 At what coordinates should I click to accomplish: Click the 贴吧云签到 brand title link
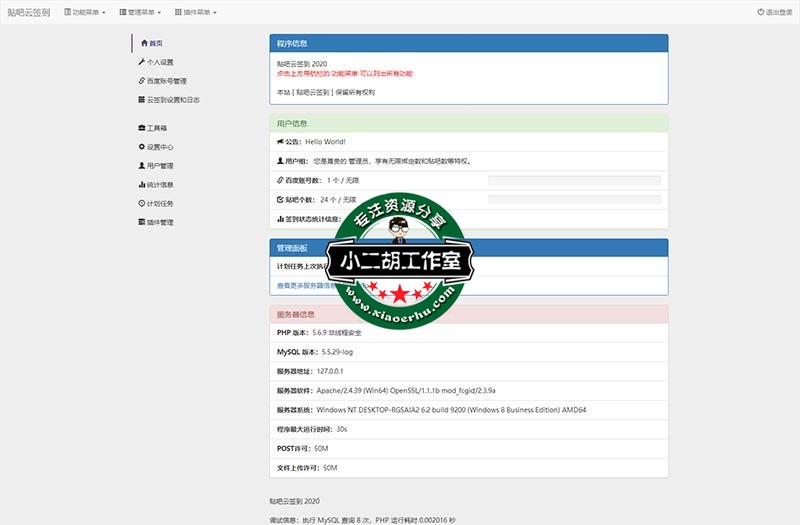pyautogui.click(x=30, y=12)
